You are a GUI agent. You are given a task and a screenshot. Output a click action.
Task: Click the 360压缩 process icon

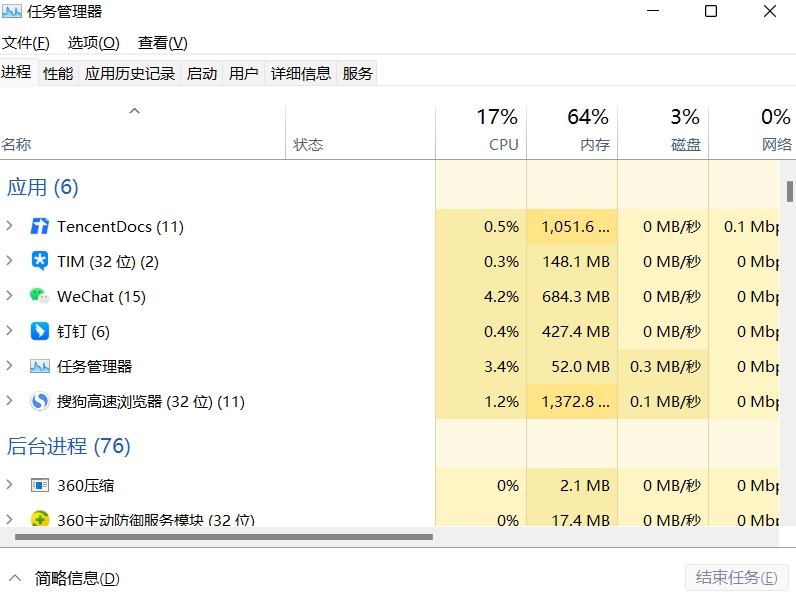(x=39, y=486)
